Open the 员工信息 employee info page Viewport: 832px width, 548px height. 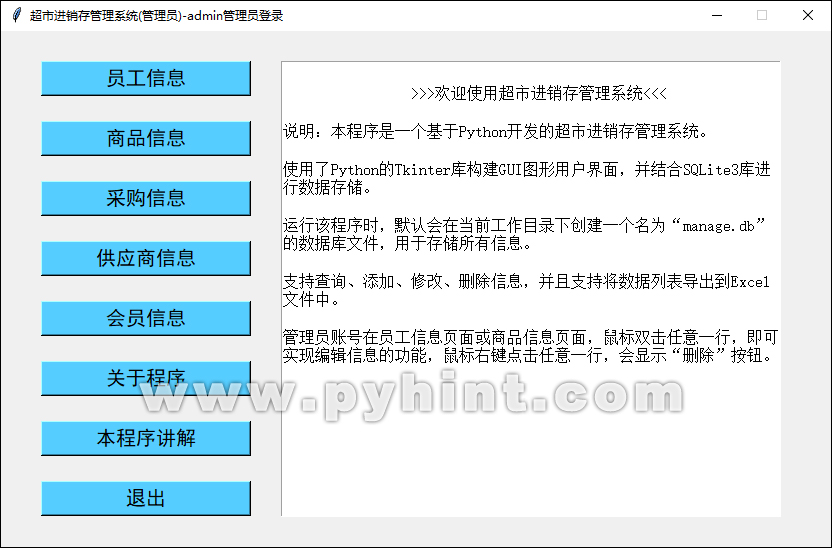(146, 79)
